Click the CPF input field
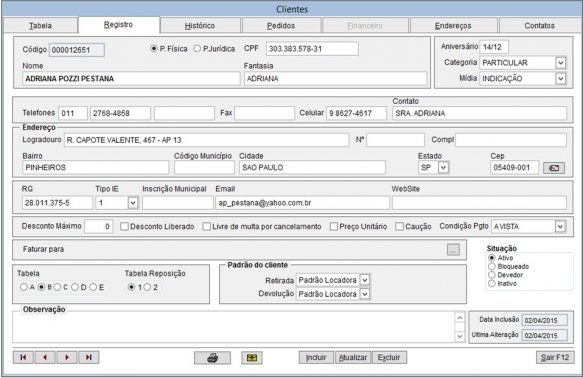The width and height of the screenshot is (583, 378). [x=312, y=49]
